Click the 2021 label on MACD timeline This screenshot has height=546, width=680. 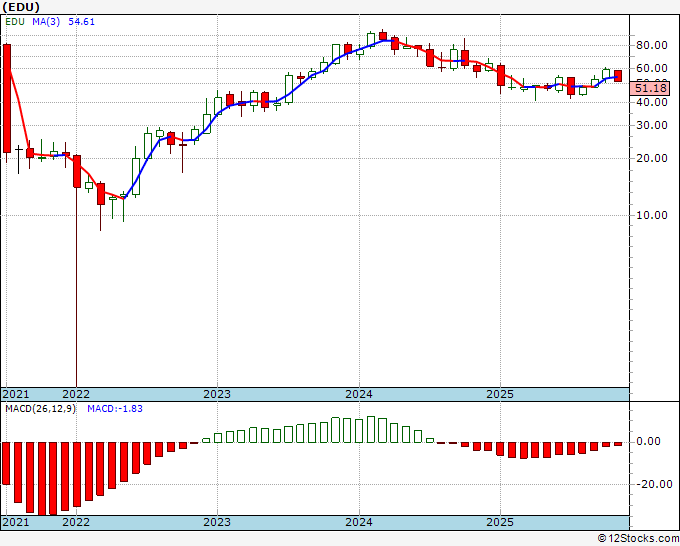tap(16, 522)
